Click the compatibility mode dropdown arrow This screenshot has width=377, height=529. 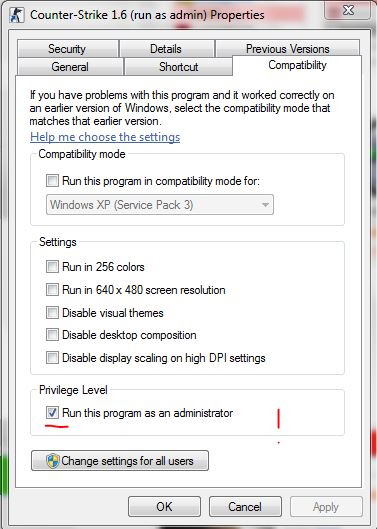(x=265, y=205)
